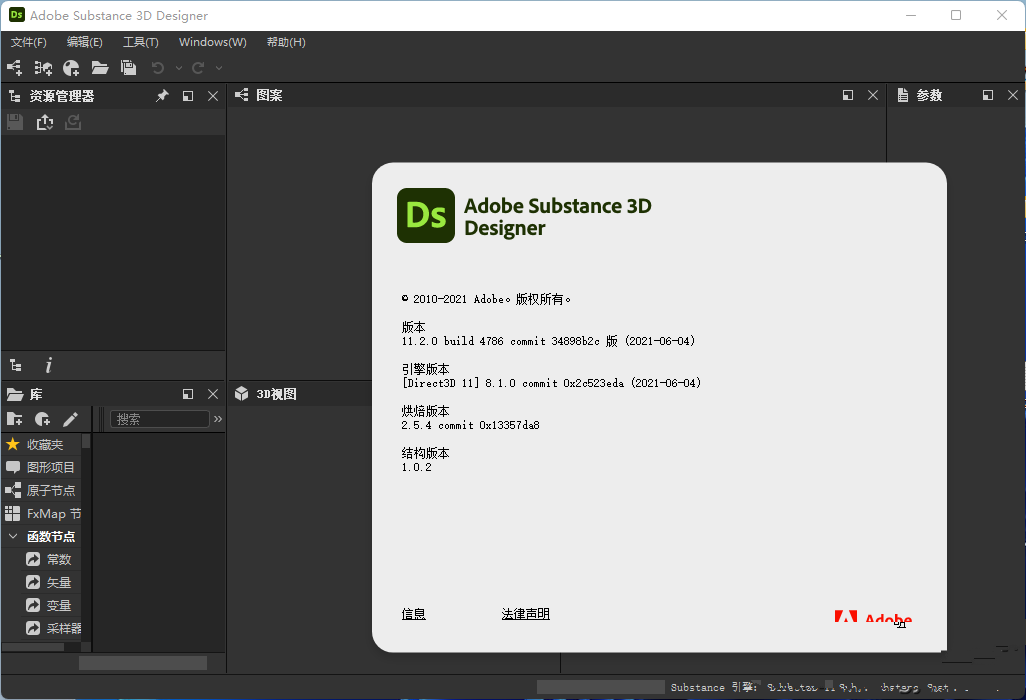The height and width of the screenshot is (700, 1026).
Task: Click the save all packages icon
Action: (128, 67)
